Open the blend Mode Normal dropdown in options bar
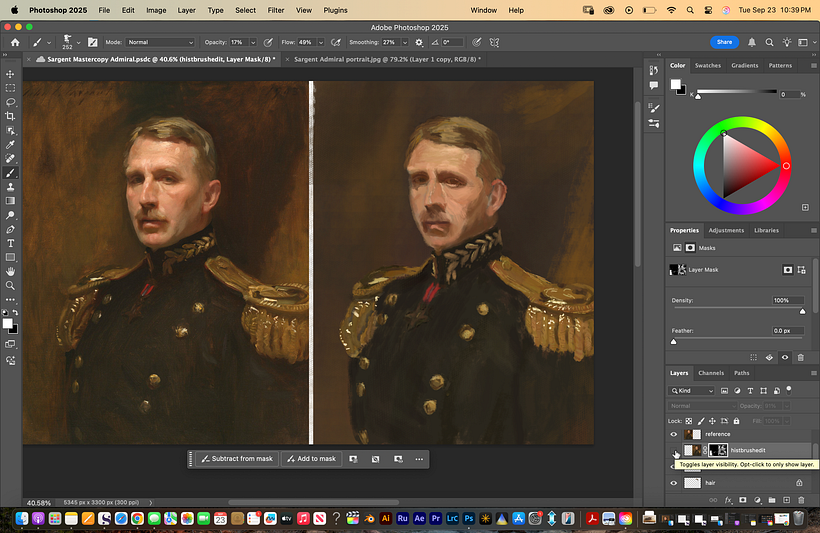Viewport: 820px width, 533px height. click(x=161, y=42)
